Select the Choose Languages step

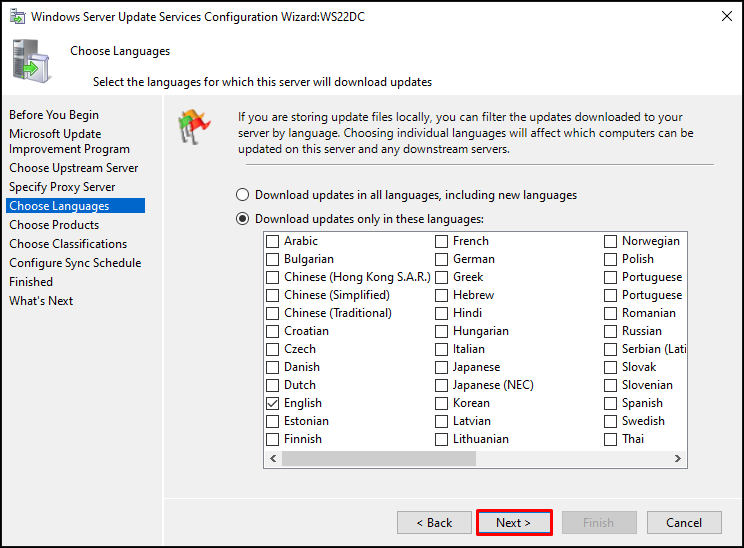(x=75, y=206)
